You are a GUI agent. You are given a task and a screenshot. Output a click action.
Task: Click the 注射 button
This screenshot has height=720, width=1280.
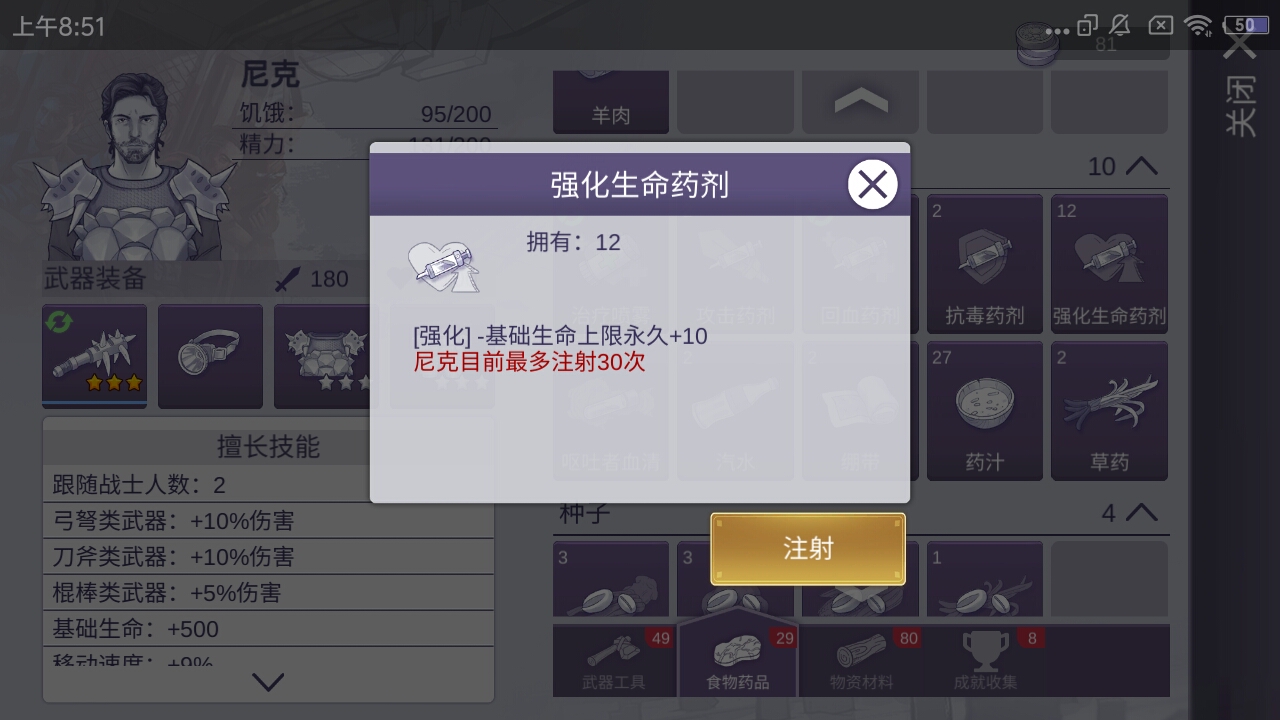pos(808,549)
